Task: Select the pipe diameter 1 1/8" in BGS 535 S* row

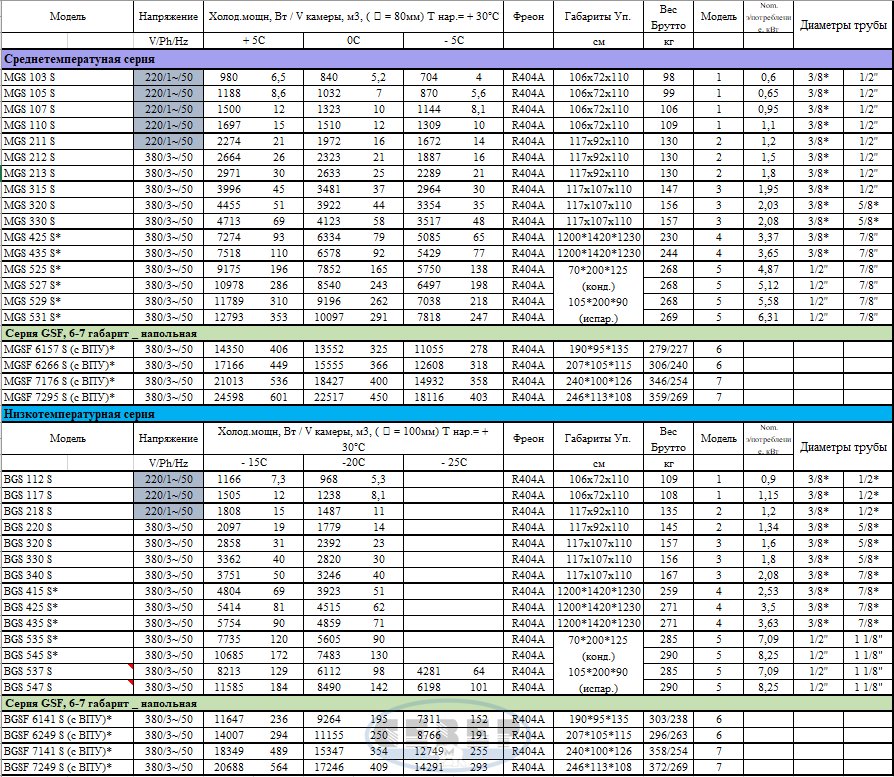Action: point(868,639)
